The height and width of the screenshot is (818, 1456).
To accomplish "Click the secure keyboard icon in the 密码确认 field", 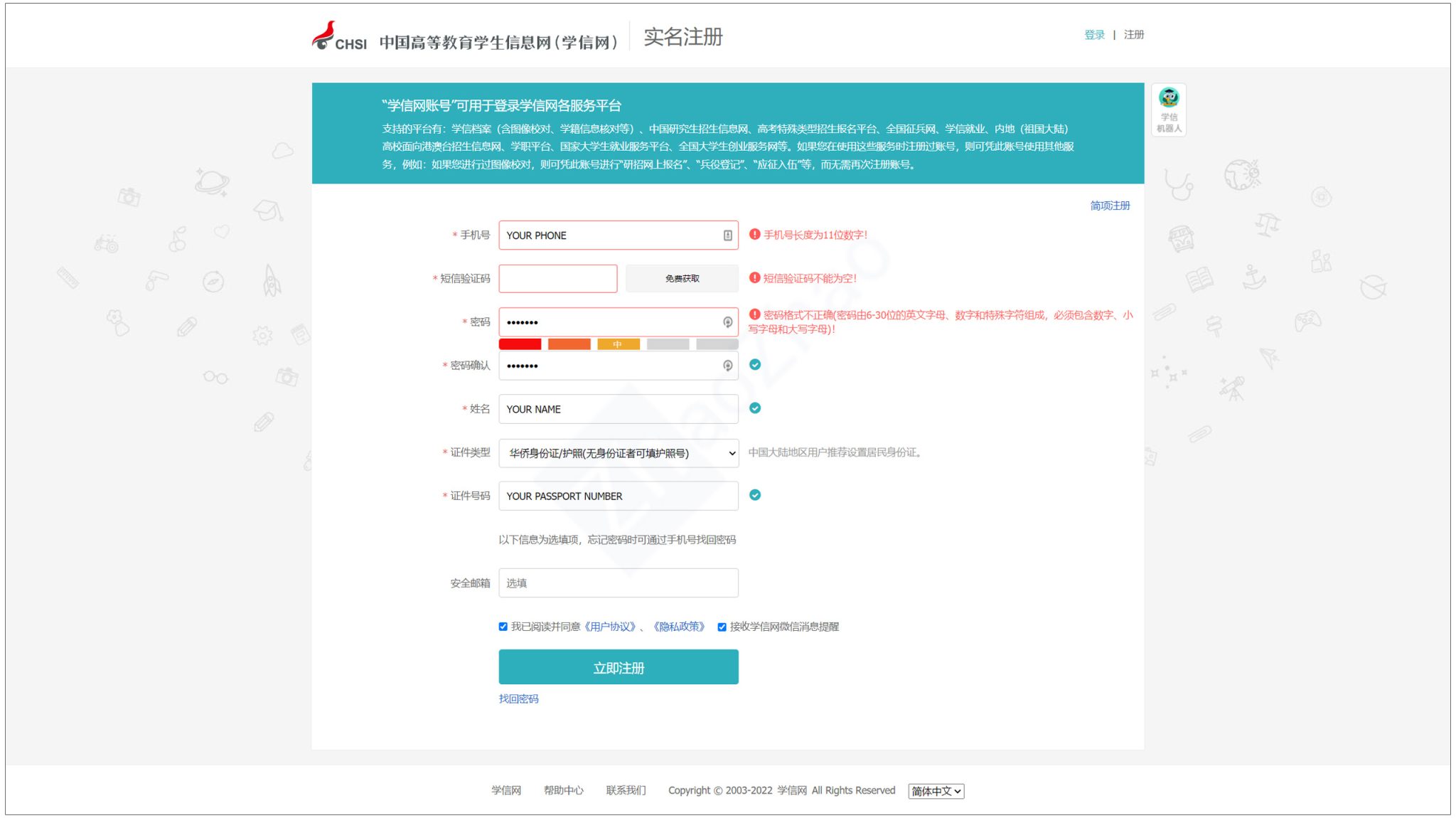I will pos(727,366).
